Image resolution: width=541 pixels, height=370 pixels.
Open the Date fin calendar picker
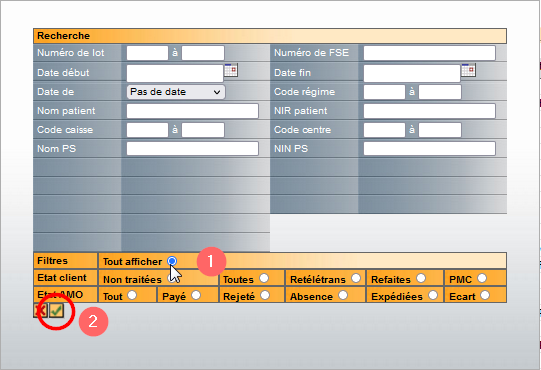pos(468,70)
